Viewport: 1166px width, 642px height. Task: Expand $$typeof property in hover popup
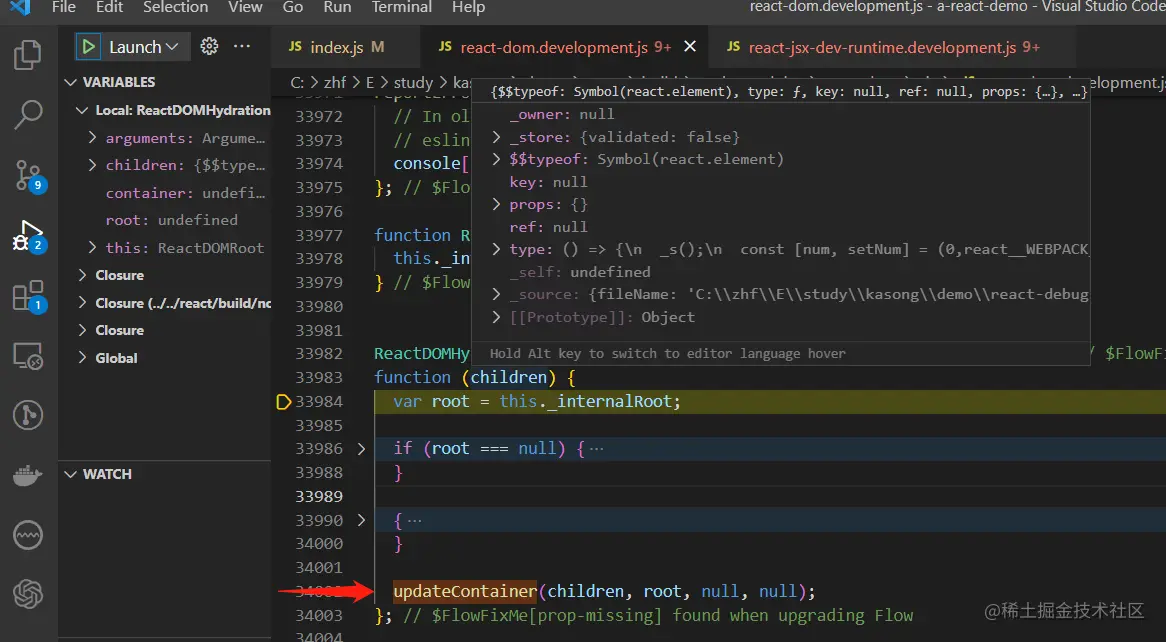[496, 159]
